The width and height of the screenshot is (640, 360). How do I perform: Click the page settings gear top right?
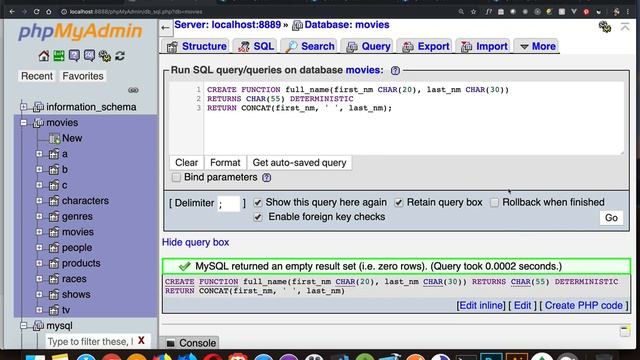click(x=604, y=27)
